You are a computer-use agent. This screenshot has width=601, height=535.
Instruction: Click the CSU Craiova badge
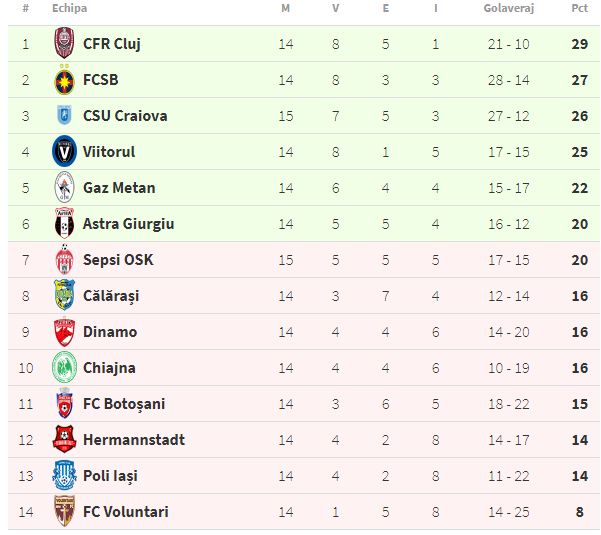point(64,115)
